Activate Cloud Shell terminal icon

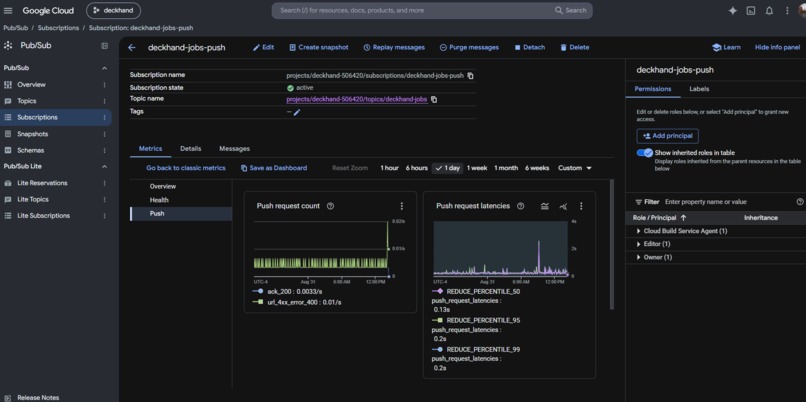coord(751,10)
